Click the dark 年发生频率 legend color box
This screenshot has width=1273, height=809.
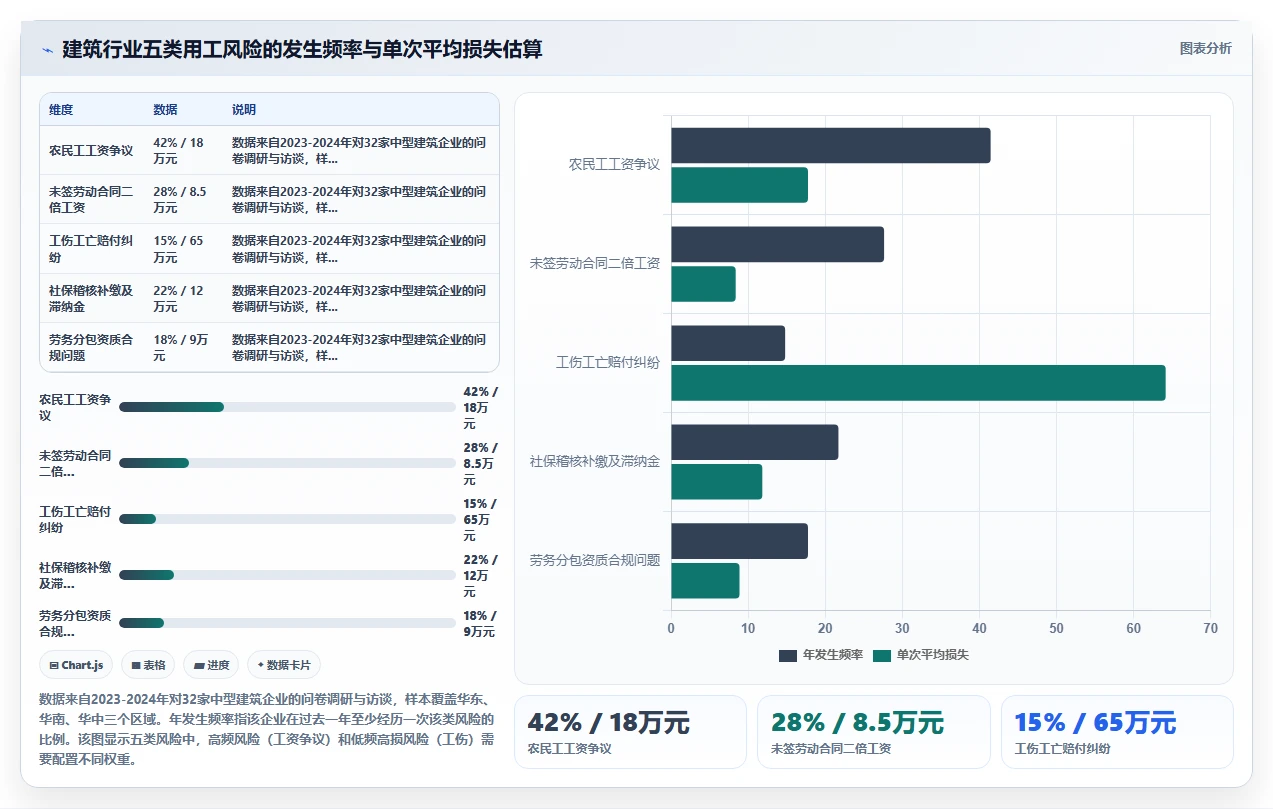coord(788,656)
